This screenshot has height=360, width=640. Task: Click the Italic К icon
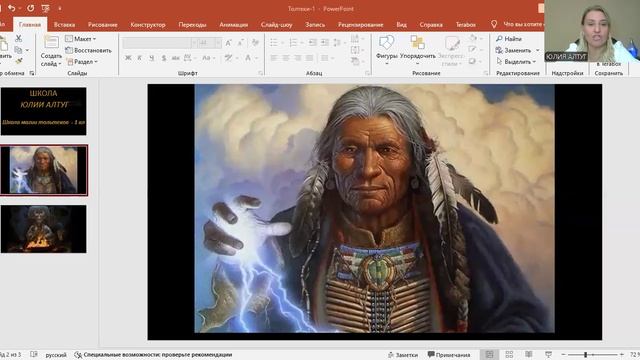pos(140,58)
